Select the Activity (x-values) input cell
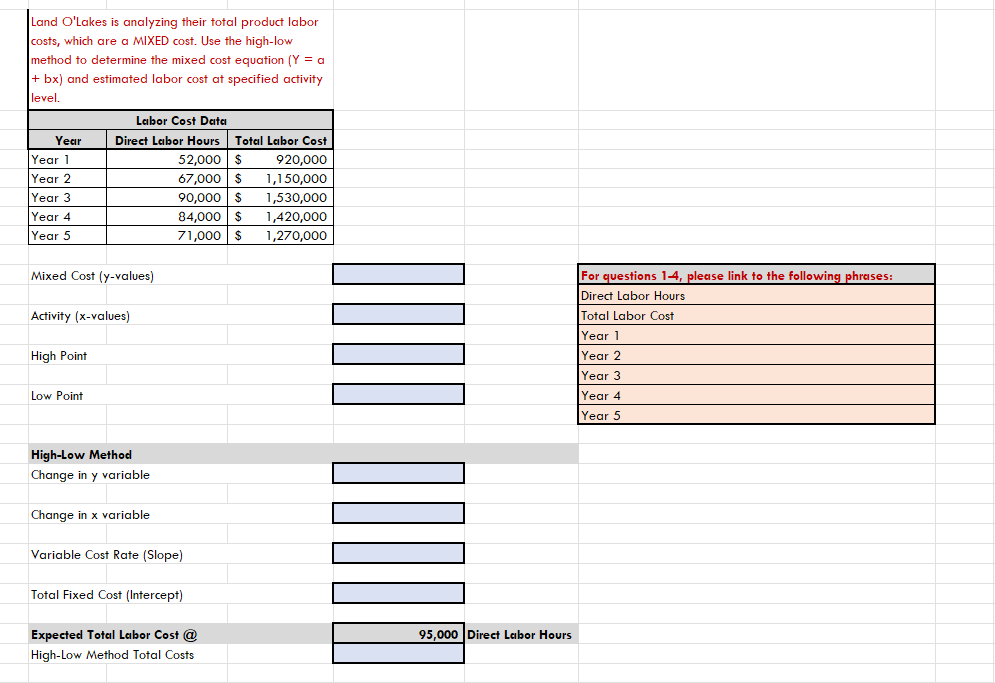The width and height of the screenshot is (995, 683). (x=397, y=313)
